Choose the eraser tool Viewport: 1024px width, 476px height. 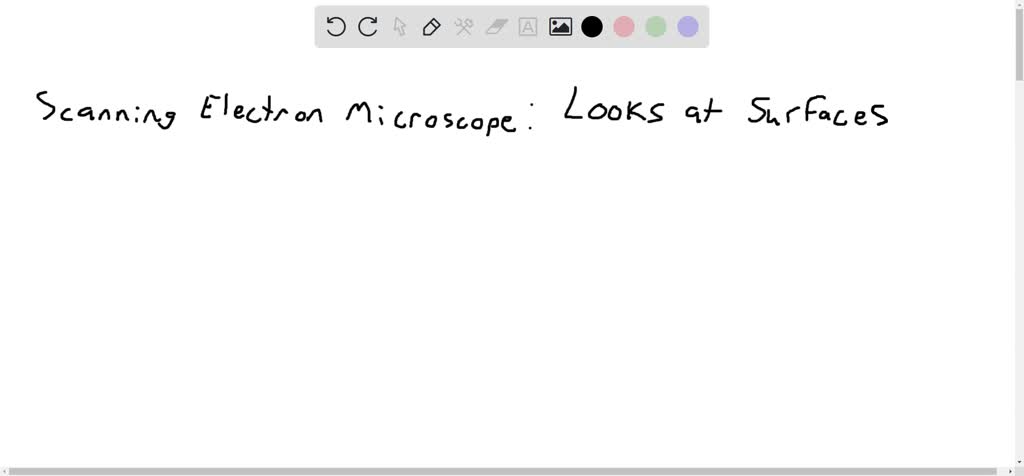496,27
